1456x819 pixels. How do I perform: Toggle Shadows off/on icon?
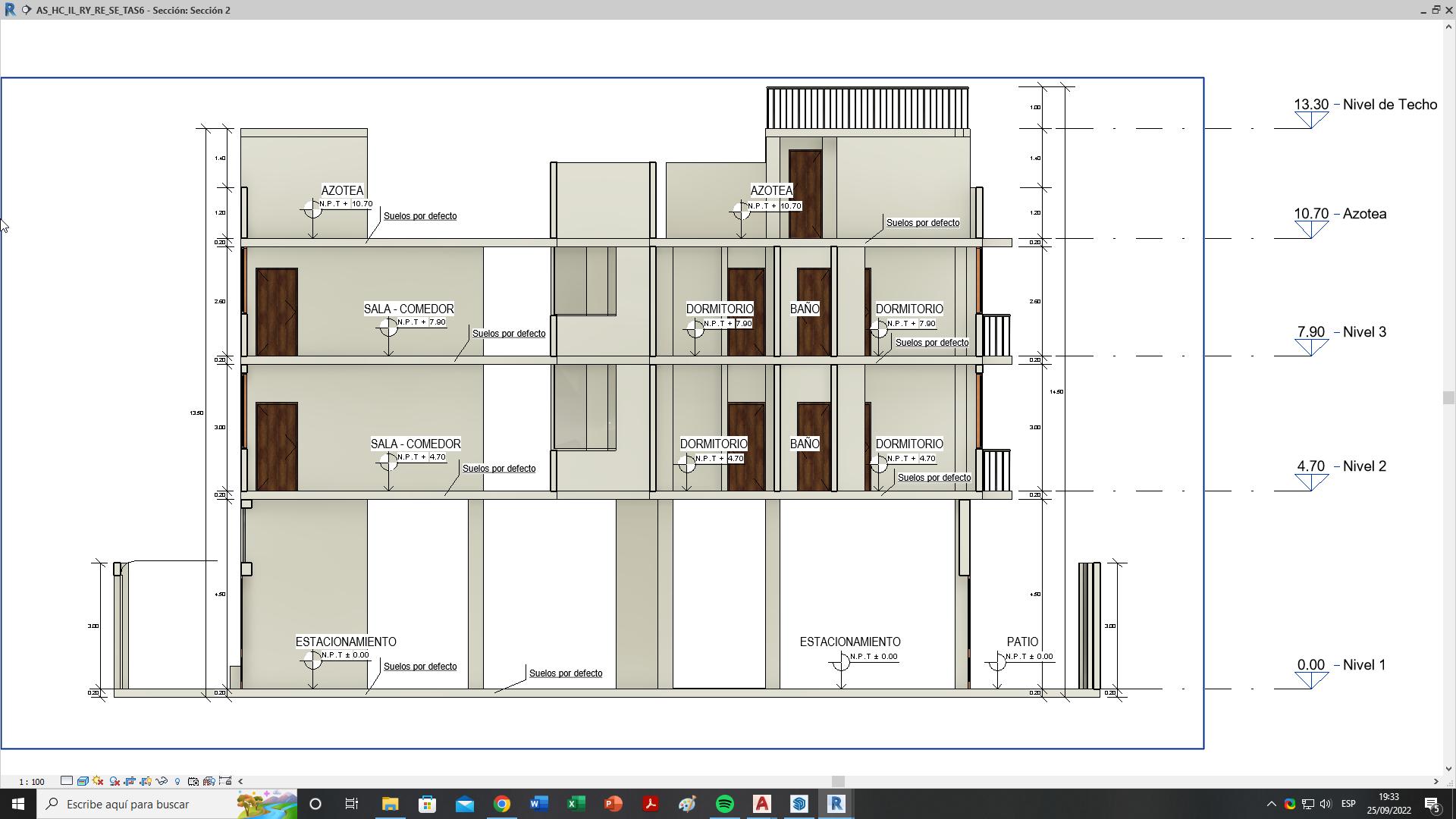[x=115, y=780]
